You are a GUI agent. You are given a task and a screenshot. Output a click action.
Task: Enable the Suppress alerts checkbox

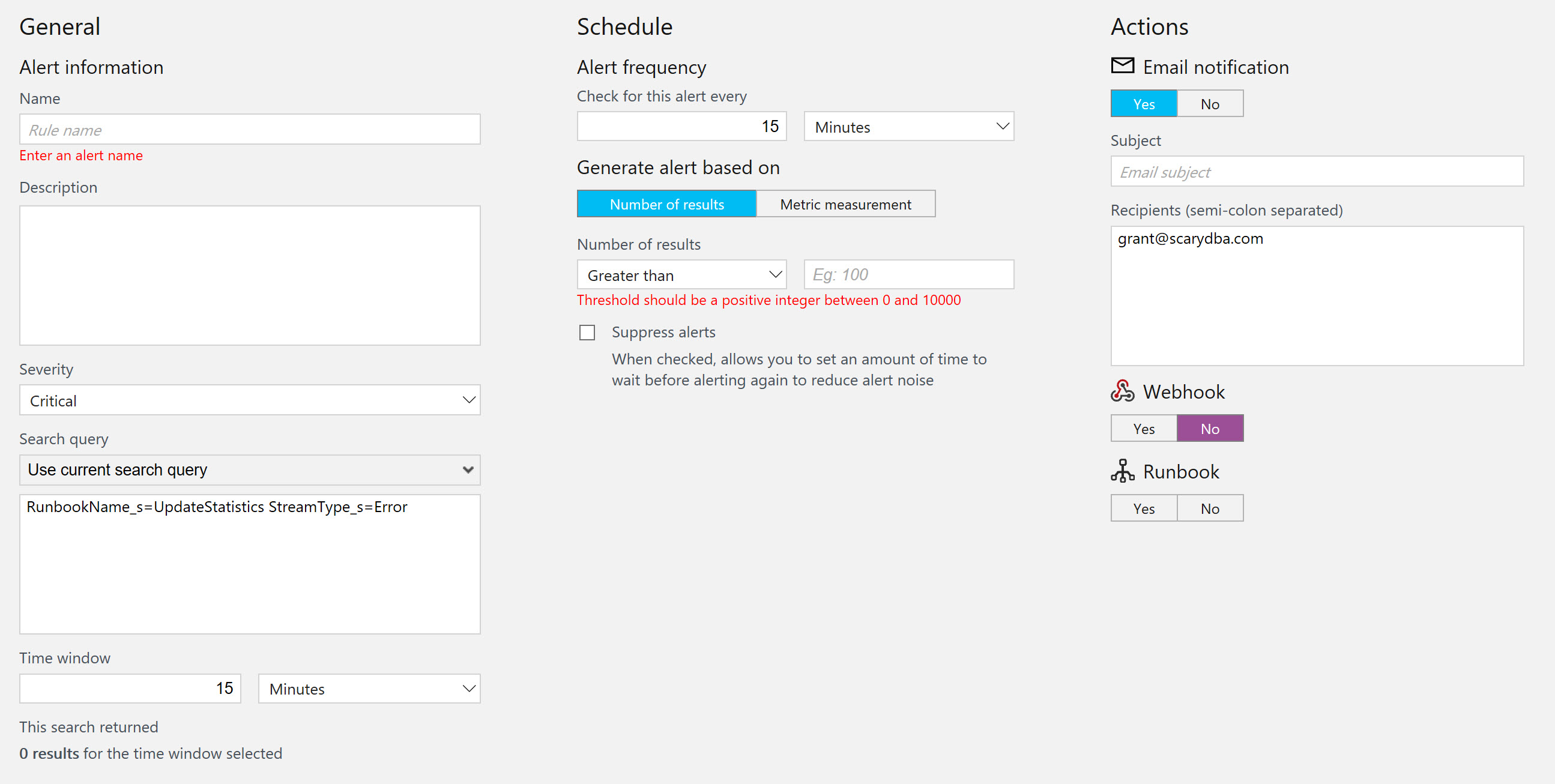587,333
